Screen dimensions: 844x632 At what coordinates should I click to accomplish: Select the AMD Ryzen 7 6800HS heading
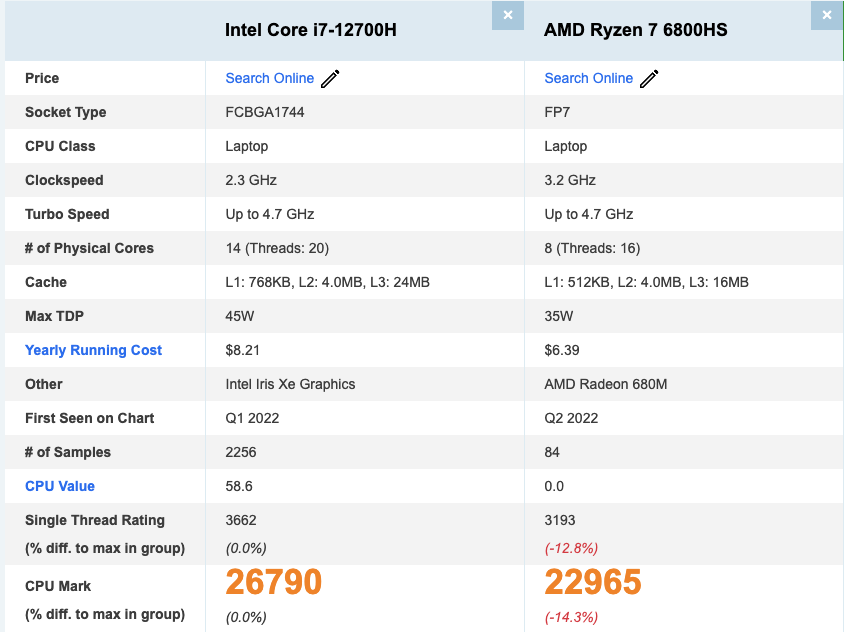click(636, 30)
